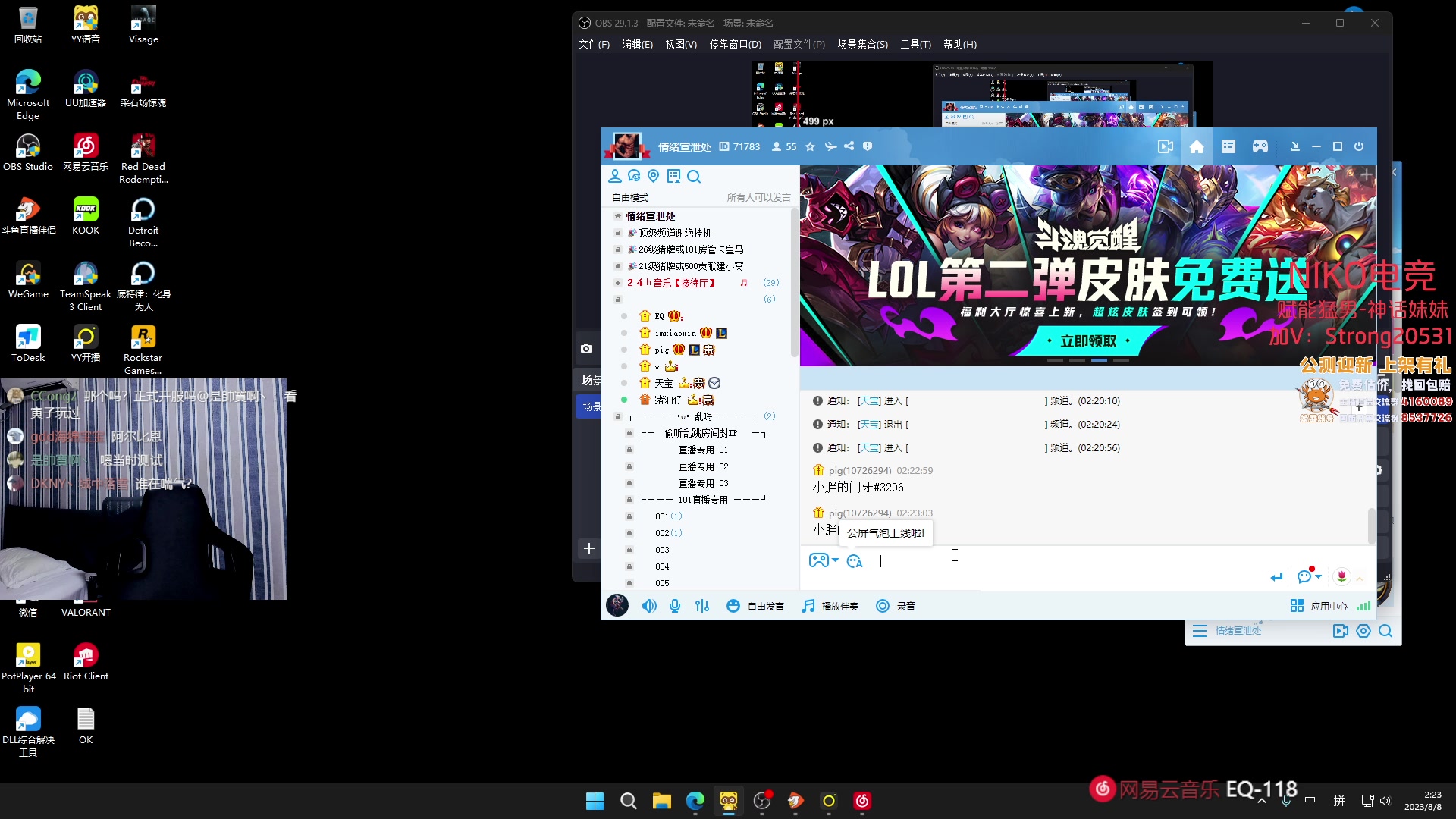Viewport: 1456px width, 819px height.
Task: Open the channel bulletin board icon
Action: tap(673, 177)
